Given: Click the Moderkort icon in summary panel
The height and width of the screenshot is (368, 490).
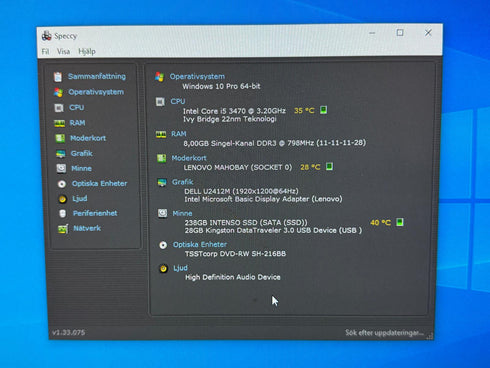Looking at the screenshot, I should (x=161, y=158).
